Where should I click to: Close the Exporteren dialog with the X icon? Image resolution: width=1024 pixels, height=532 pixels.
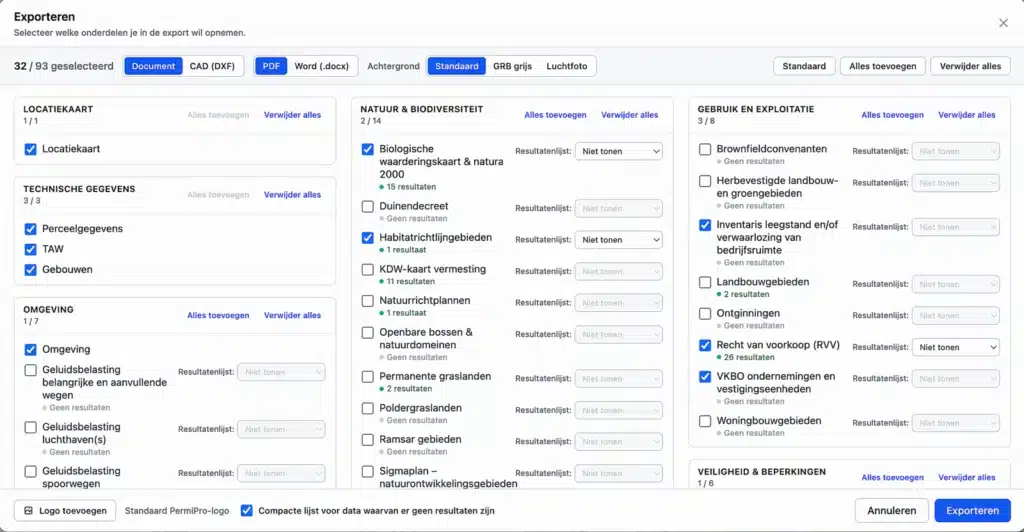click(x=1003, y=23)
